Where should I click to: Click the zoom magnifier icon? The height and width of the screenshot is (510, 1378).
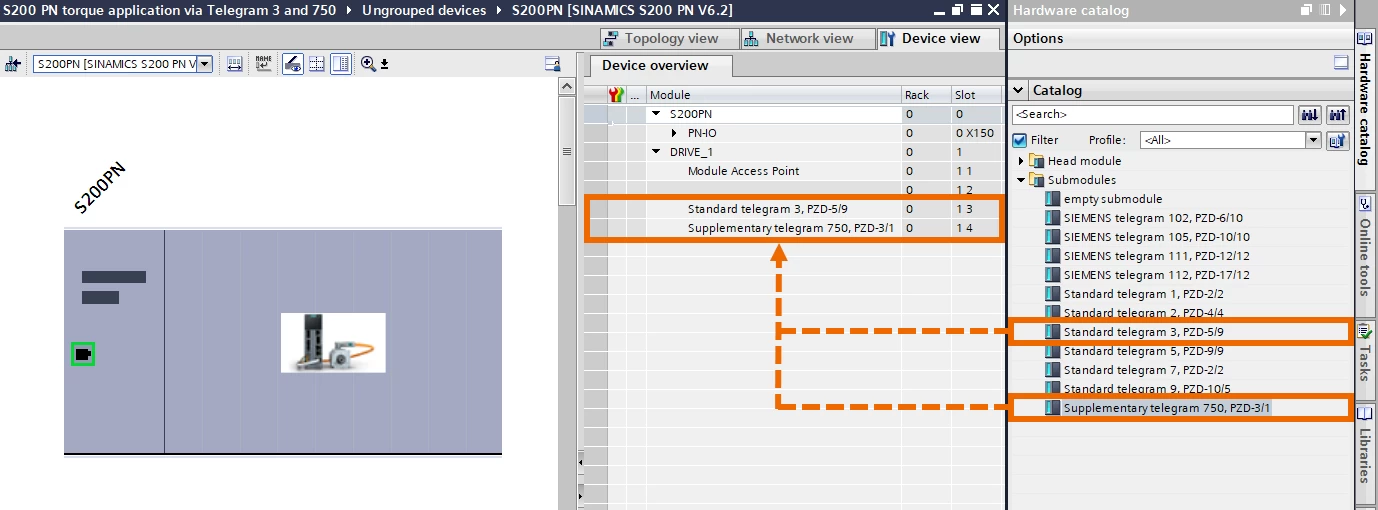[x=368, y=64]
